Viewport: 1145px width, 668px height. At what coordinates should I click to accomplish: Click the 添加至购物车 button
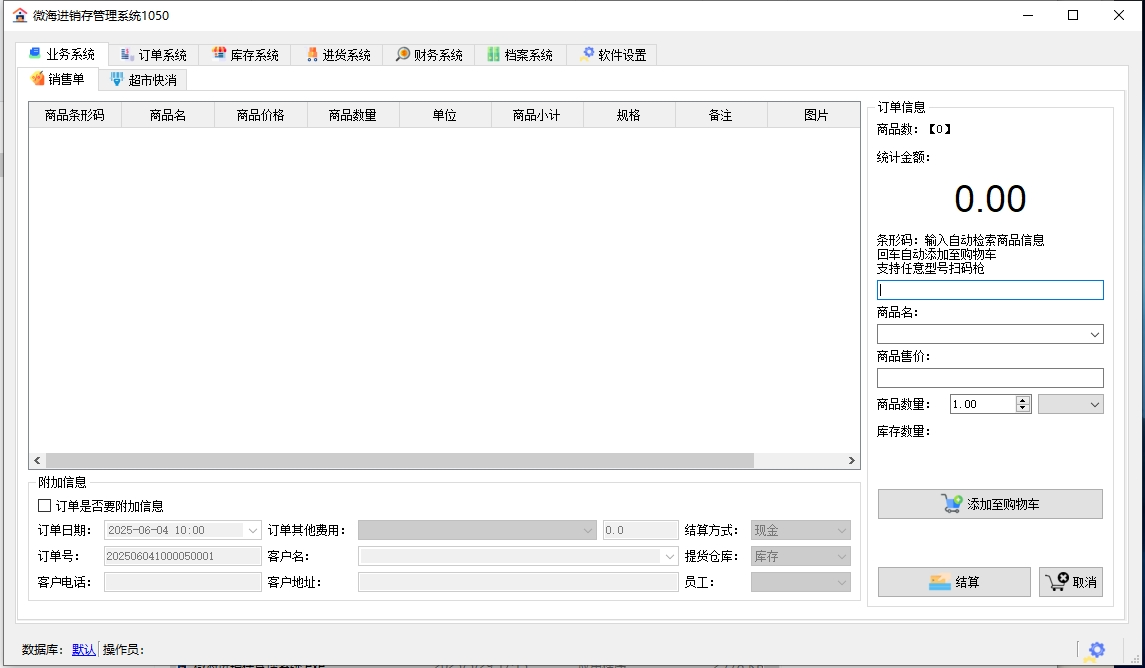click(x=990, y=504)
